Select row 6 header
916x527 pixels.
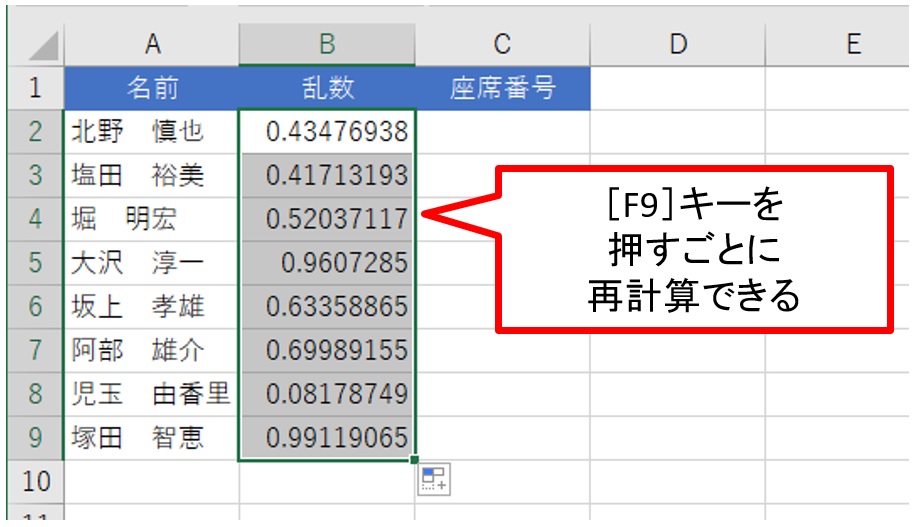[x=35, y=307]
